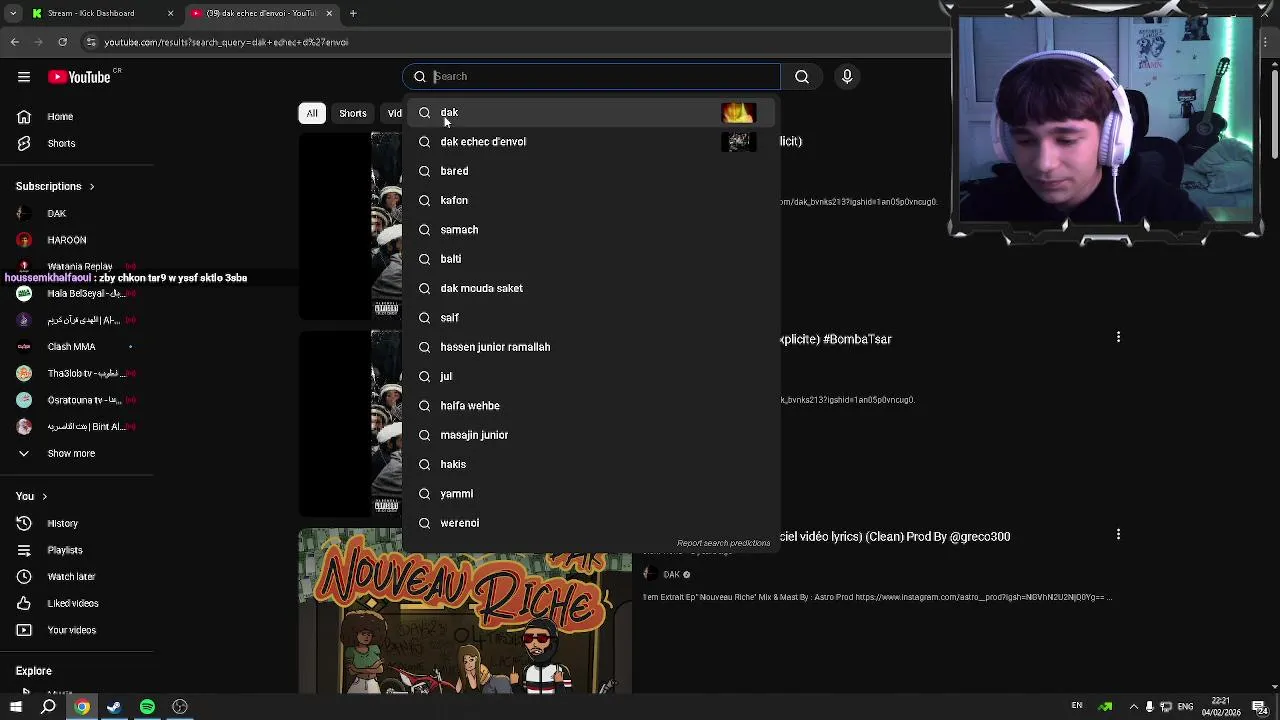
Task: Open Windows Start menu
Action: pyautogui.click(x=15, y=707)
